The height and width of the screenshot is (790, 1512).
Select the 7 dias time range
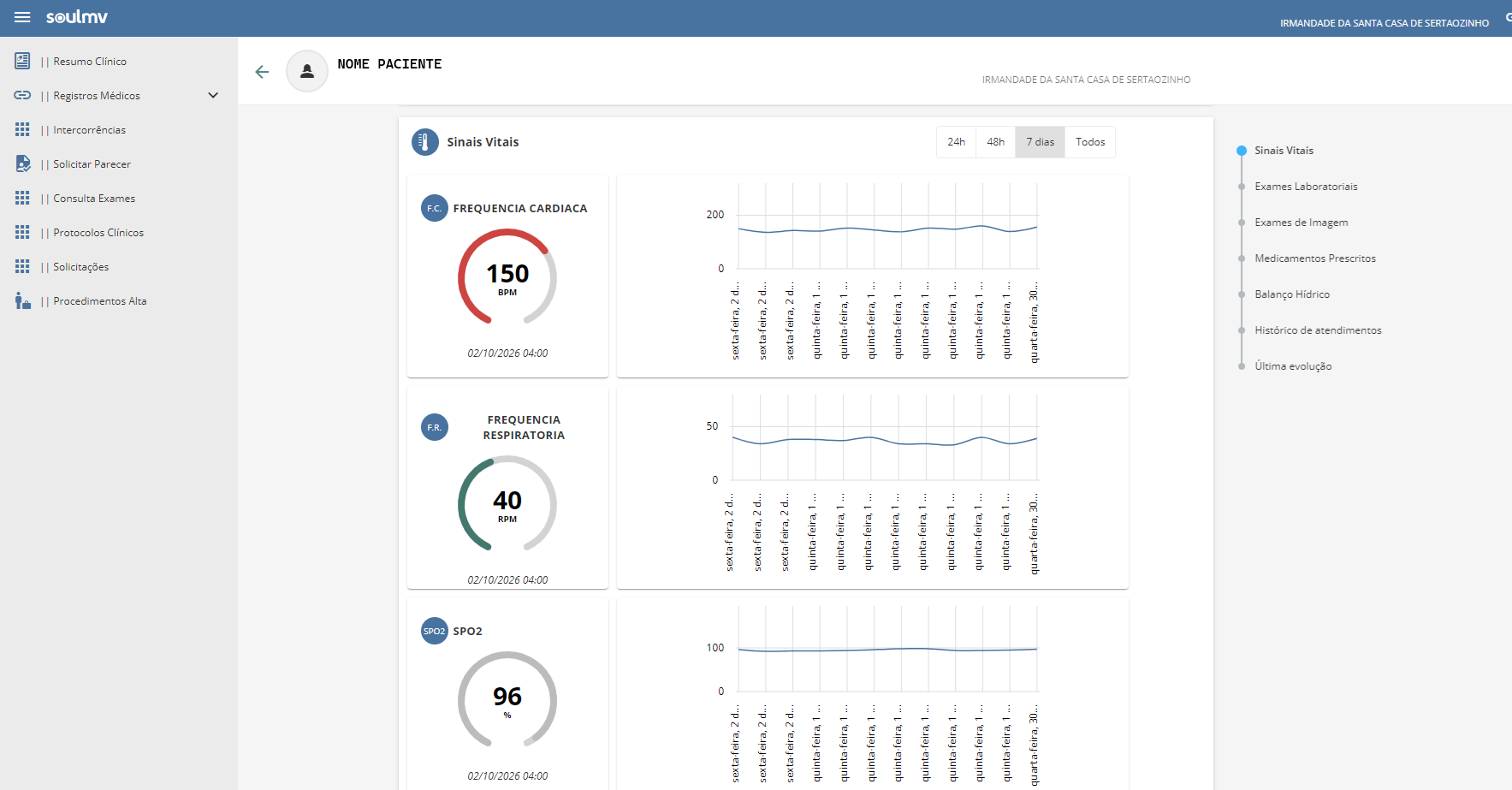[x=1041, y=142]
